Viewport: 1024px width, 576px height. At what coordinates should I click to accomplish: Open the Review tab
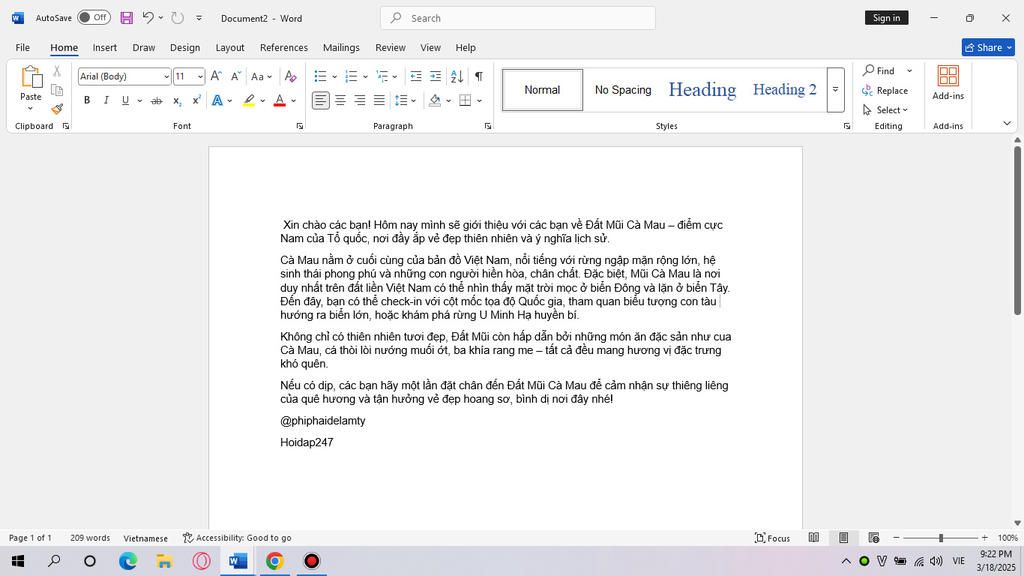[x=390, y=48]
